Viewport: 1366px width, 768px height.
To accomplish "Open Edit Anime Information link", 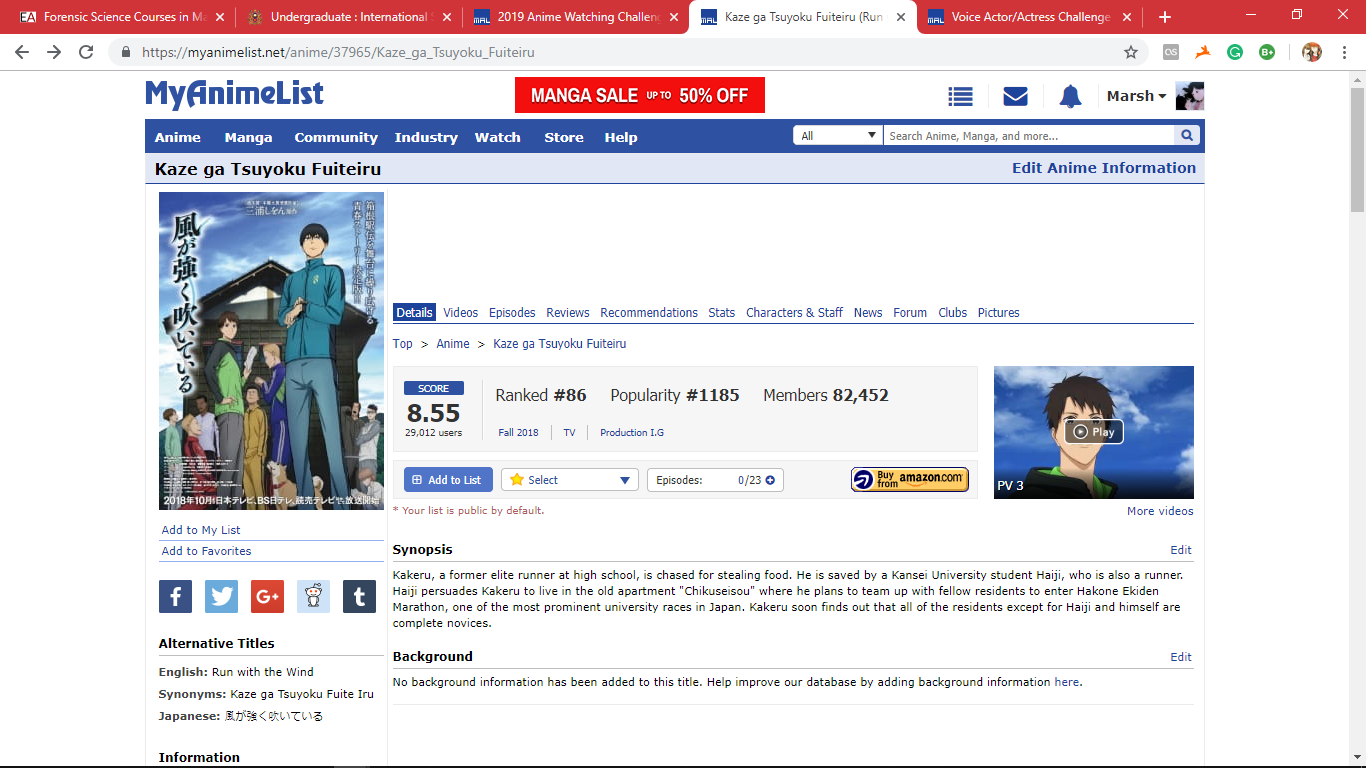I will click(x=1103, y=168).
